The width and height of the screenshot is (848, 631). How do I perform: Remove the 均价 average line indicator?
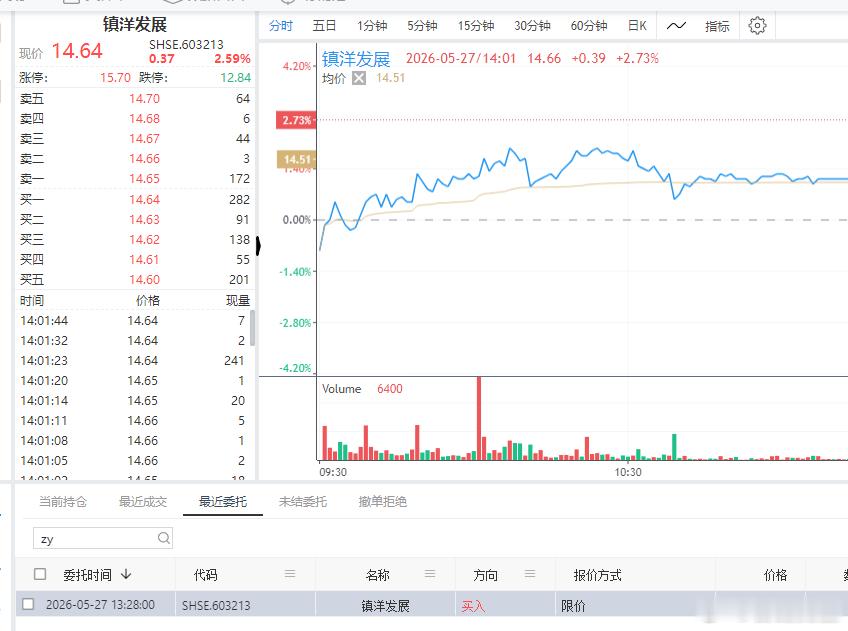(x=359, y=78)
